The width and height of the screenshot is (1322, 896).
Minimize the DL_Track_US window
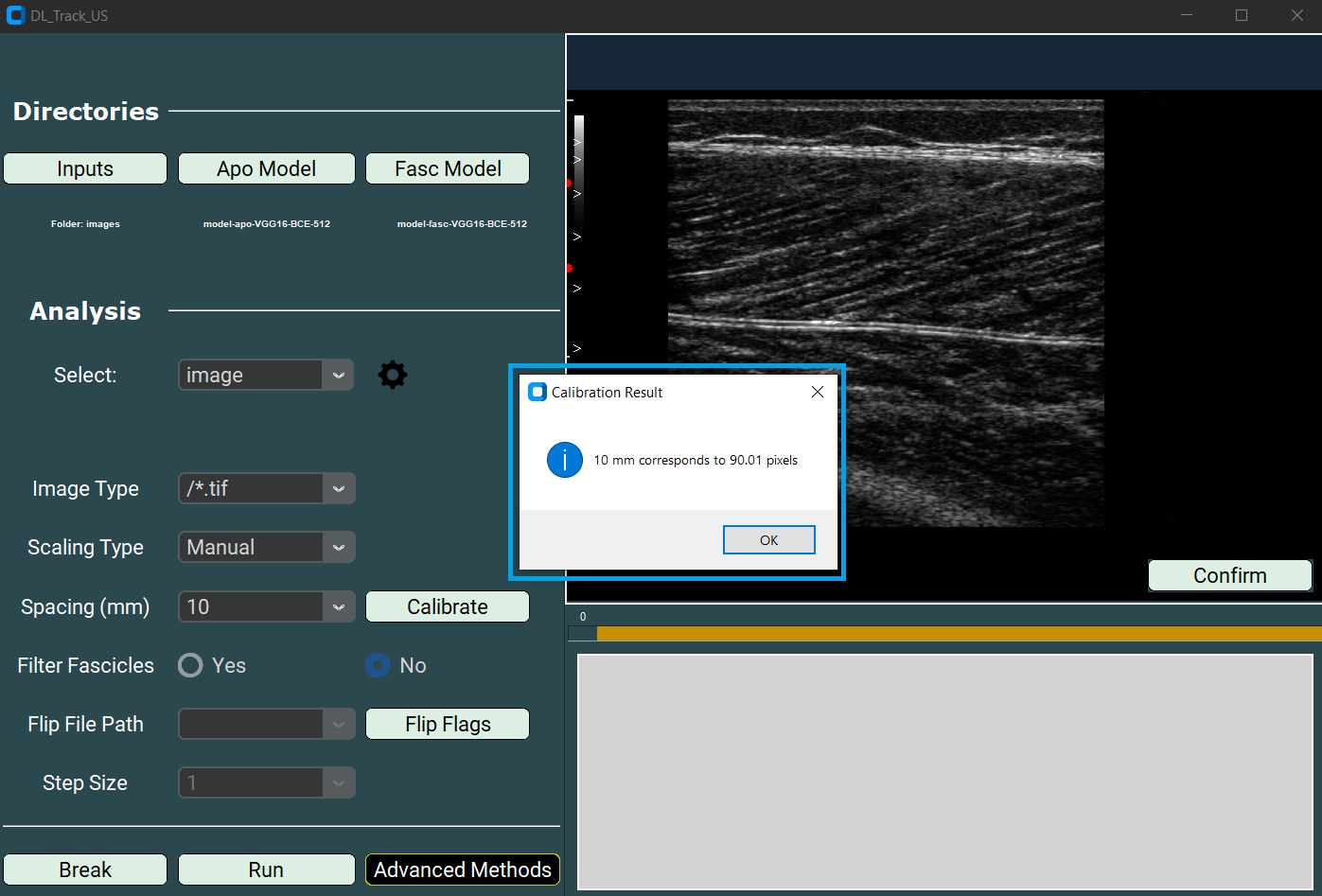click(x=1187, y=16)
